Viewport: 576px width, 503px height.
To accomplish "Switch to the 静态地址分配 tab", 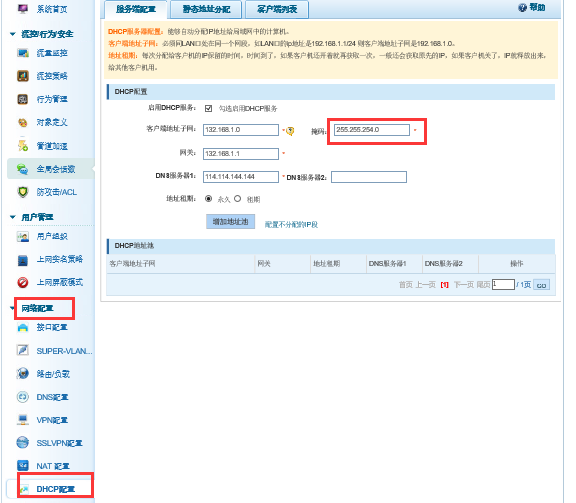I will tap(206, 9).
